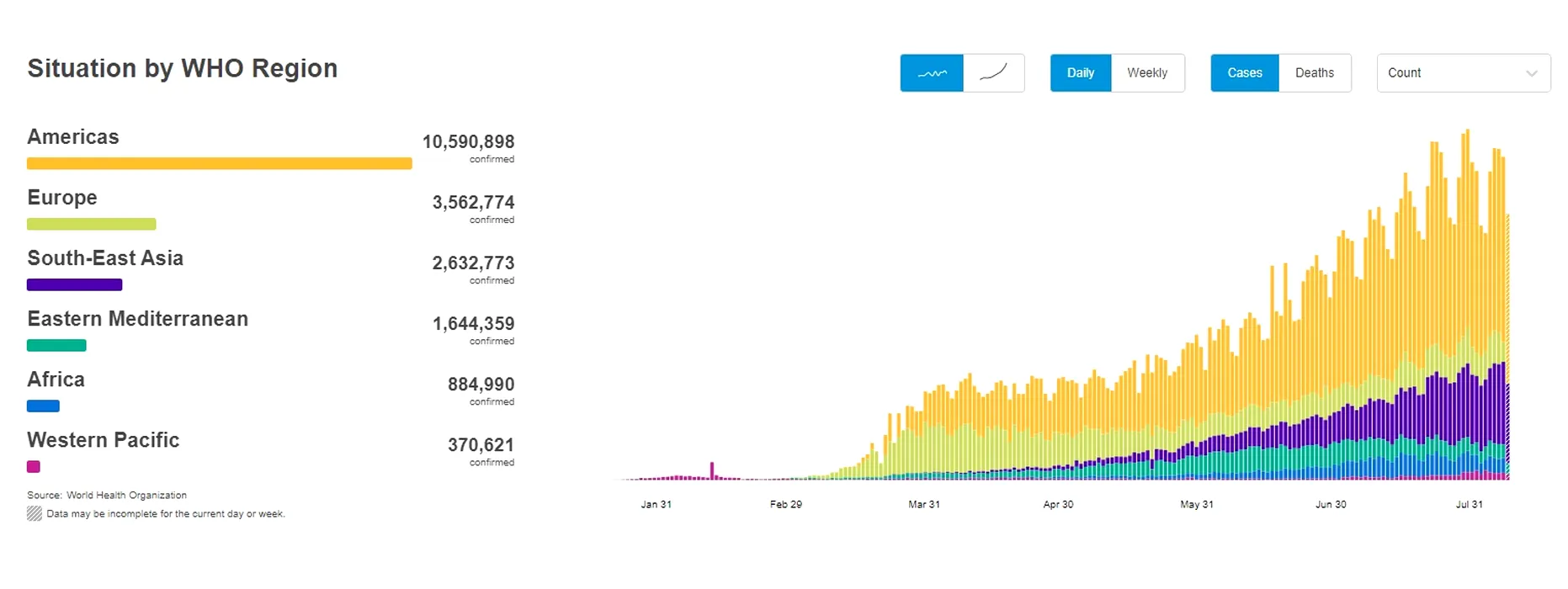This screenshot has height=589, width=1568.
Task: Click the hatched incomplete data legend icon
Action: click(x=35, y=513)
